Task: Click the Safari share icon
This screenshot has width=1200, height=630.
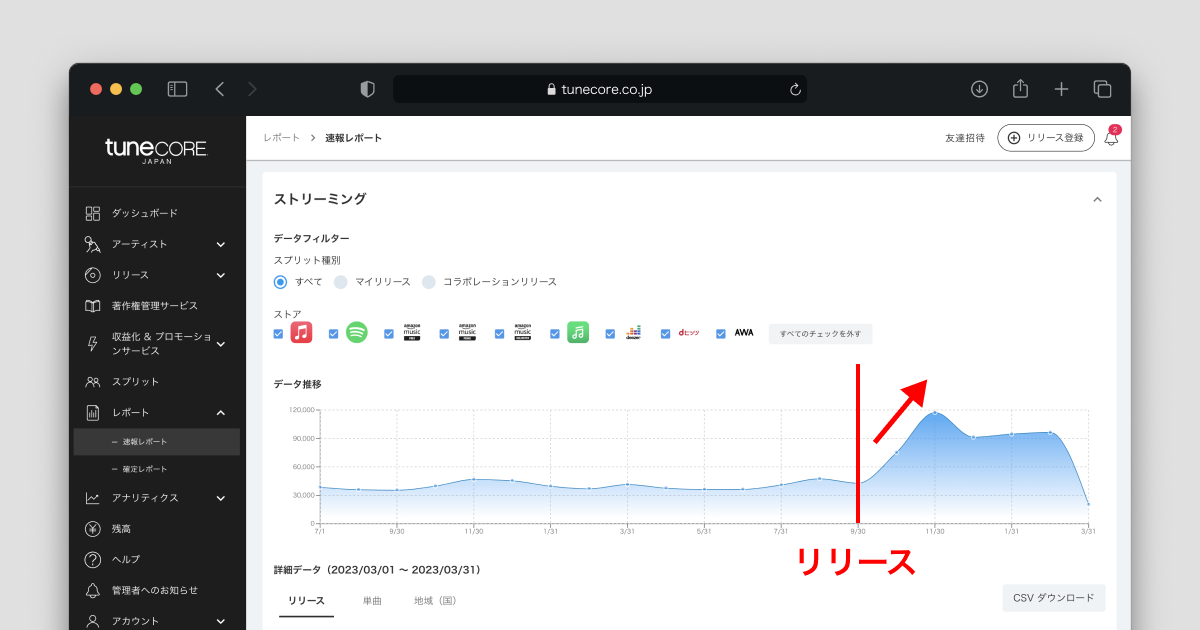Action: (x=1020, y=89)
